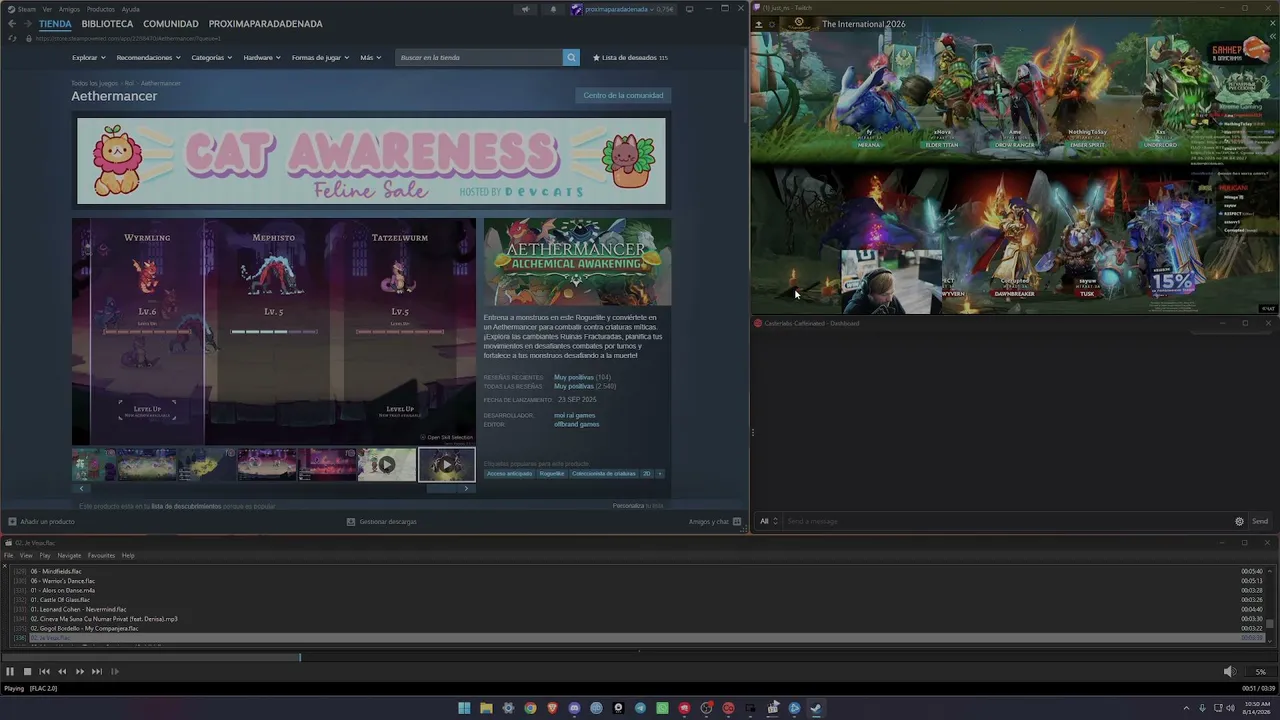Image resolution: width=1280 pixels, height=720 pixels.
Task: Open the Hardware dropdown
Action: (262, 58)
